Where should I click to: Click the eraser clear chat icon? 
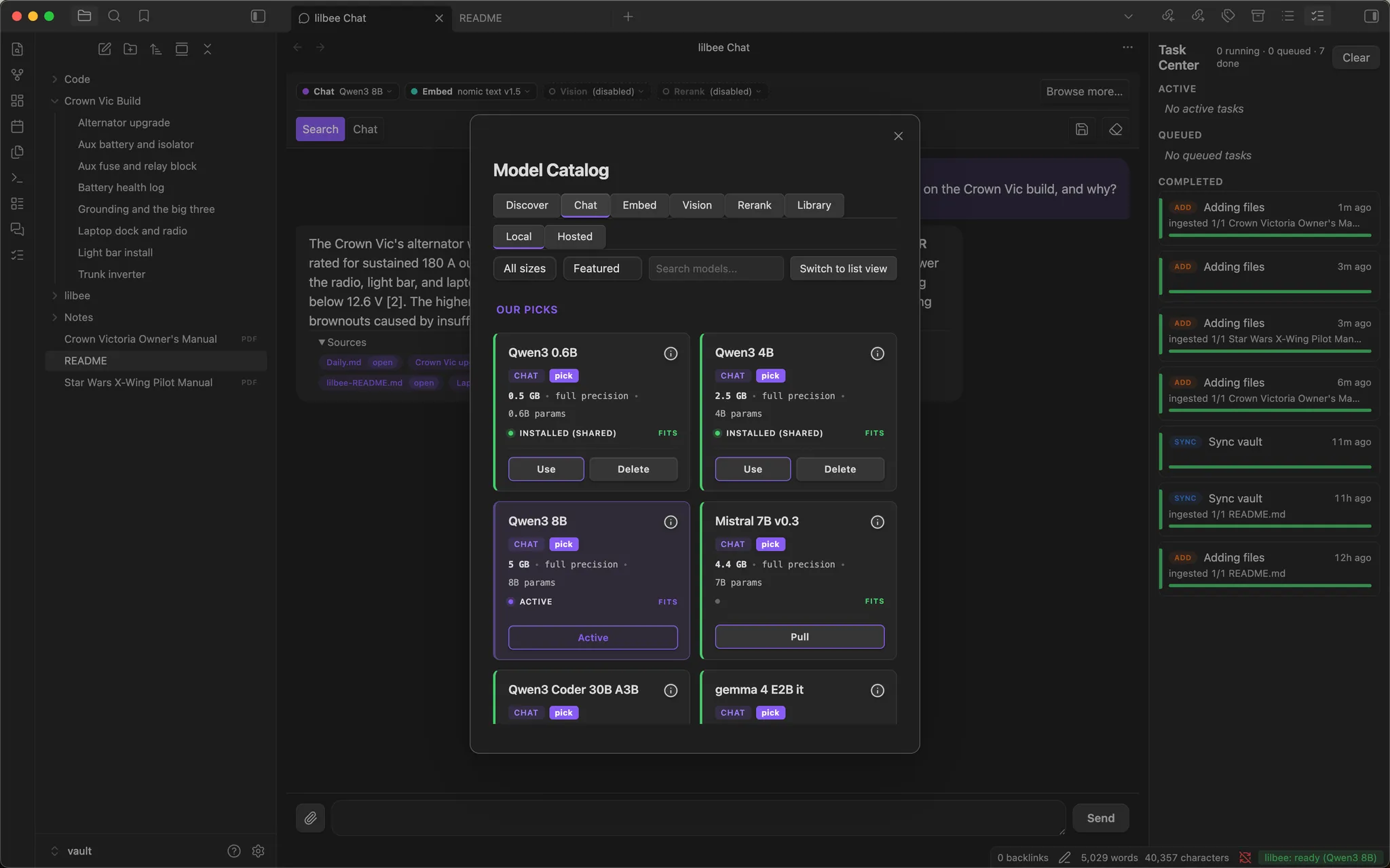pos(1116,129)
